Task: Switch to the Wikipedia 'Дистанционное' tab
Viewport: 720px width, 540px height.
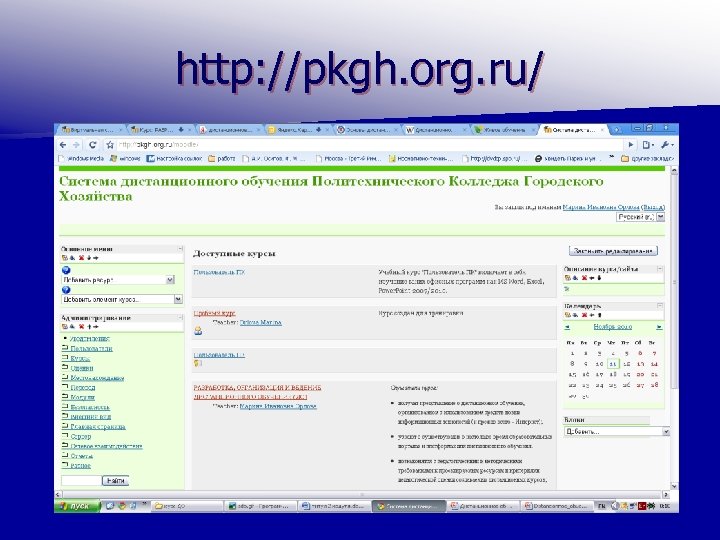Action: 434,130
